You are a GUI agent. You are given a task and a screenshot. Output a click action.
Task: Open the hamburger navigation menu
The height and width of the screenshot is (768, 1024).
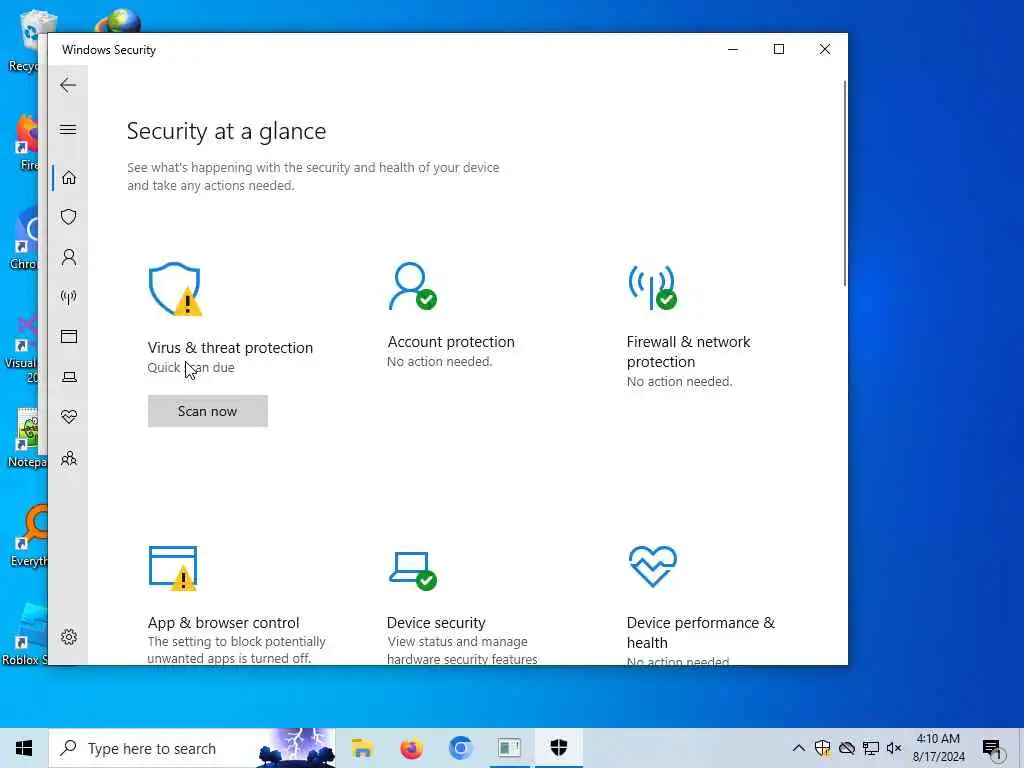[68, 129]
